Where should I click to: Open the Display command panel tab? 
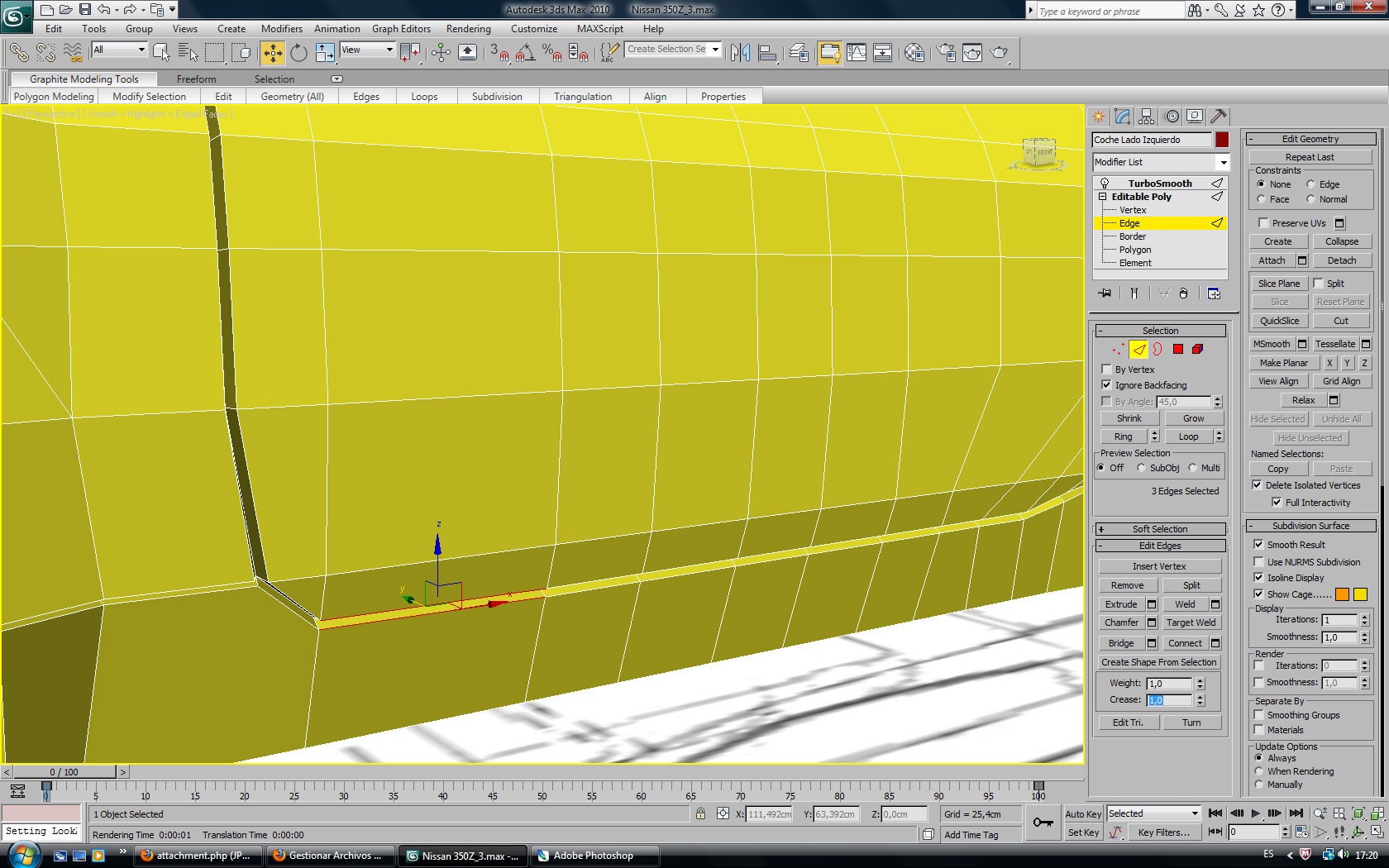tap(1195, 117)
